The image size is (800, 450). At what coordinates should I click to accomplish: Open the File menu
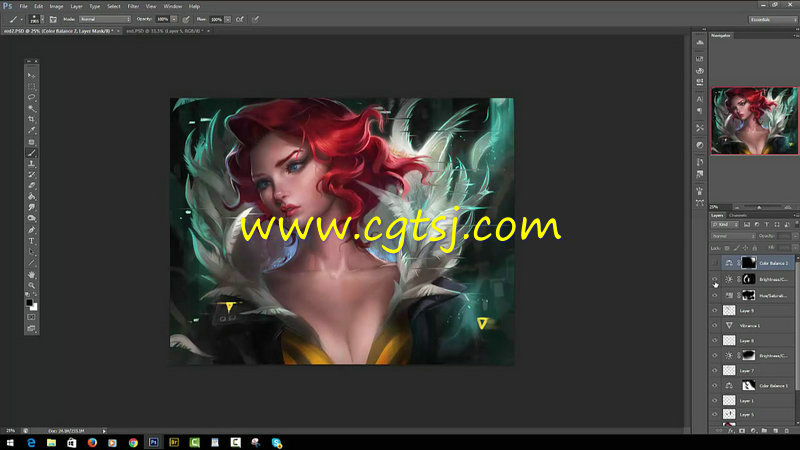23,6
